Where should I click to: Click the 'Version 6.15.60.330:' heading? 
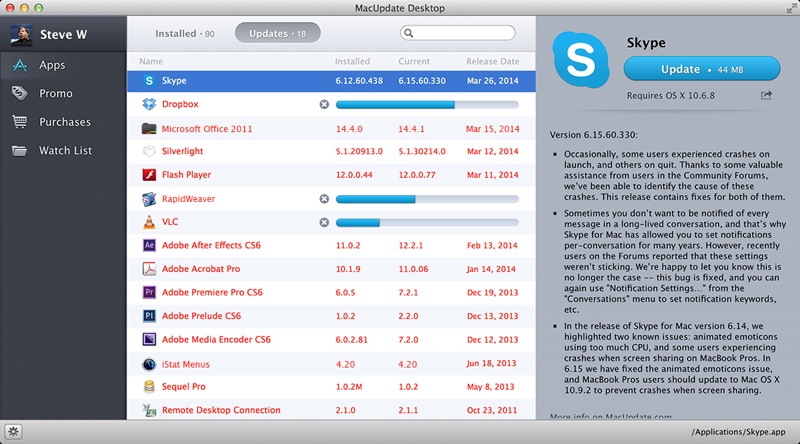tap(593, 135)
